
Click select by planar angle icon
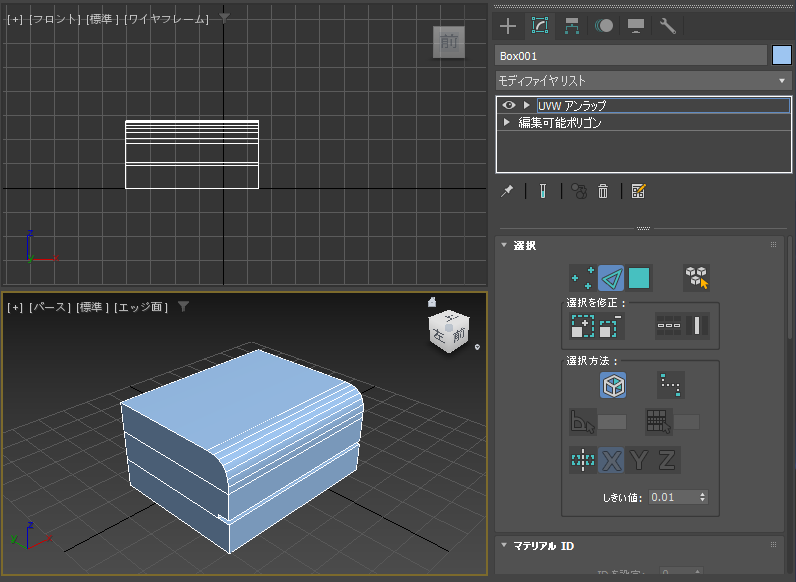[x=583, y=422]
